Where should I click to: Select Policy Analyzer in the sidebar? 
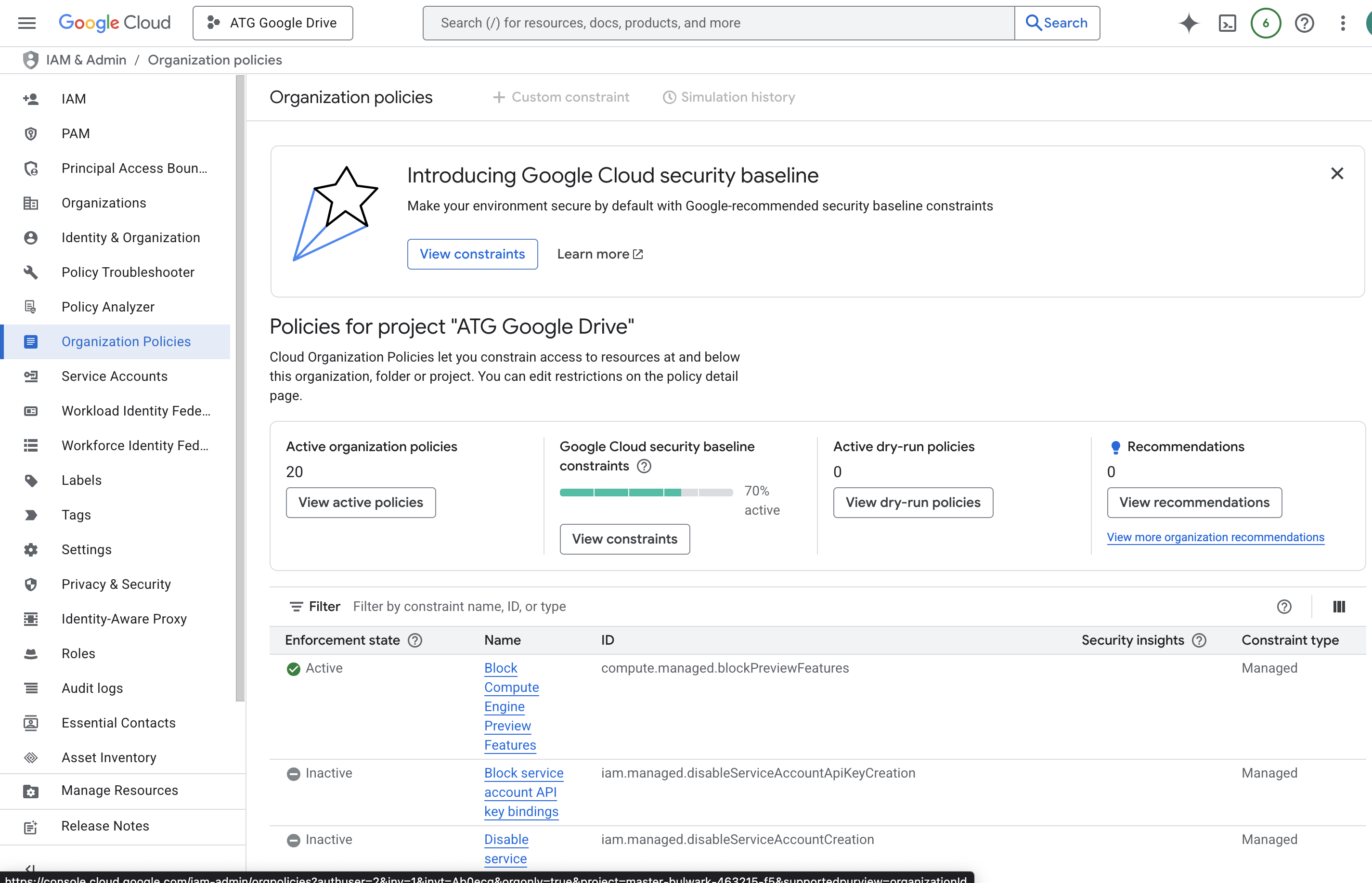[108, 307]
